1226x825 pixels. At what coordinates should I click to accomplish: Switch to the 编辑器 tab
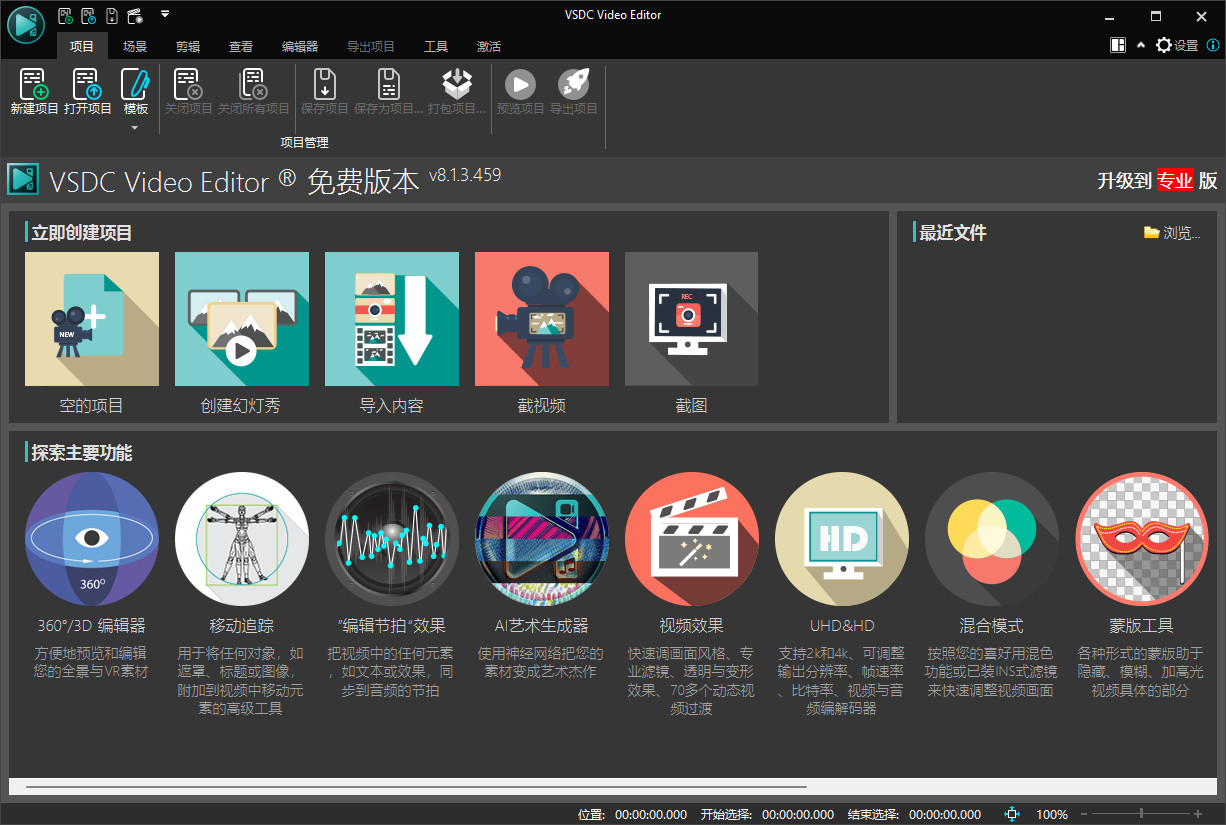[x=300, y=46]
